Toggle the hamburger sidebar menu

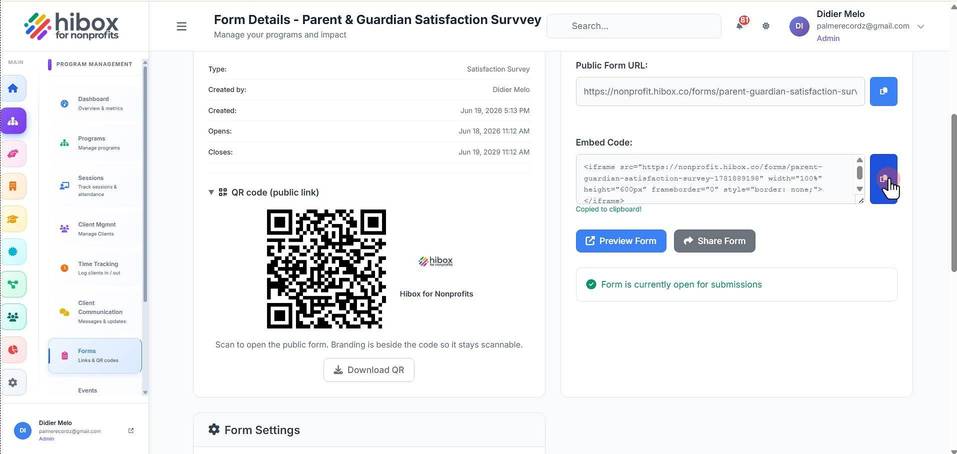coord(181,26)
